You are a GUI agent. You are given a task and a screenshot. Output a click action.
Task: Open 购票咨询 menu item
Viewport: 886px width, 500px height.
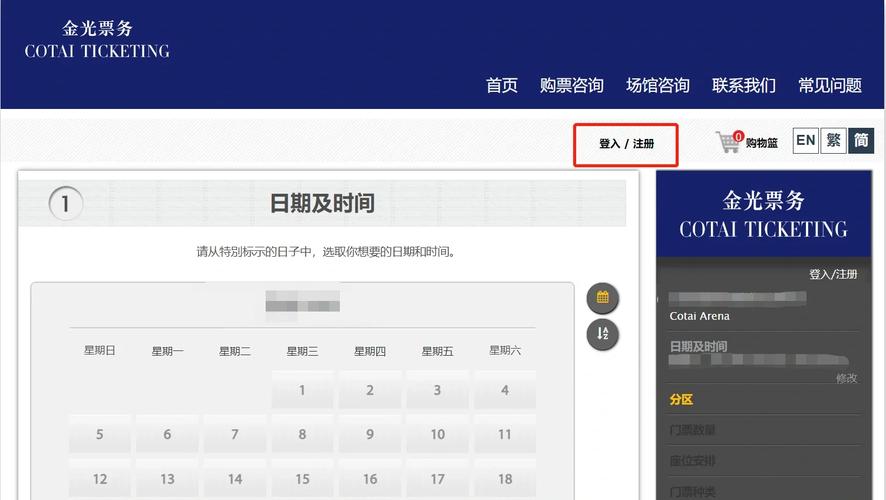(x=571, y=85)
